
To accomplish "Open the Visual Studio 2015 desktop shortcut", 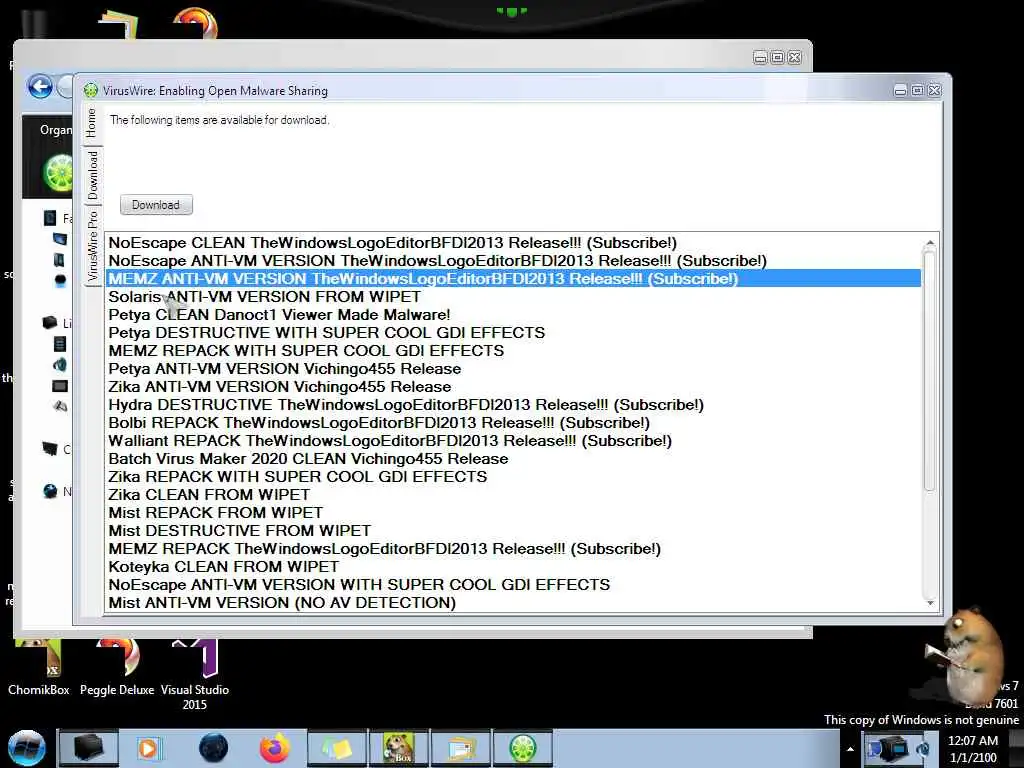I will click(195, 675).
